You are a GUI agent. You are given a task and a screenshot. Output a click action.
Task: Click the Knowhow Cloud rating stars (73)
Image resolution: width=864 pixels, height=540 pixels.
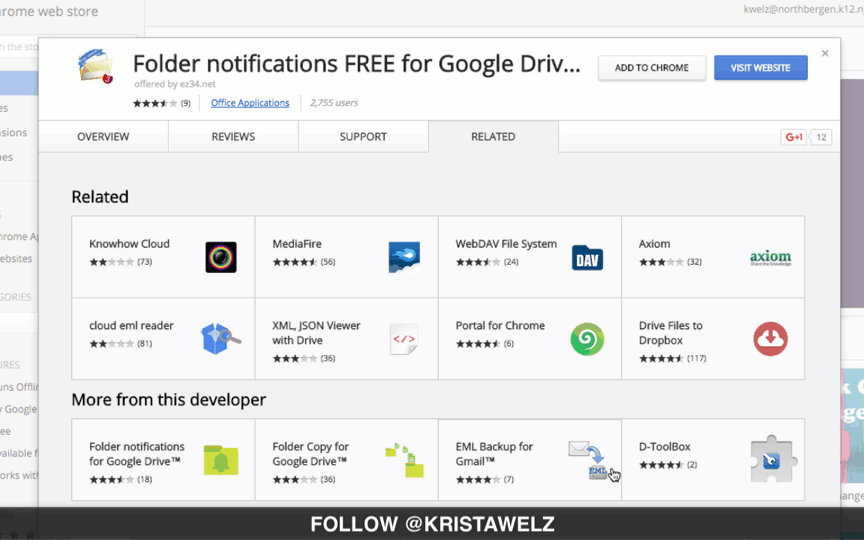pyautogui.click(x=121, y=262)
